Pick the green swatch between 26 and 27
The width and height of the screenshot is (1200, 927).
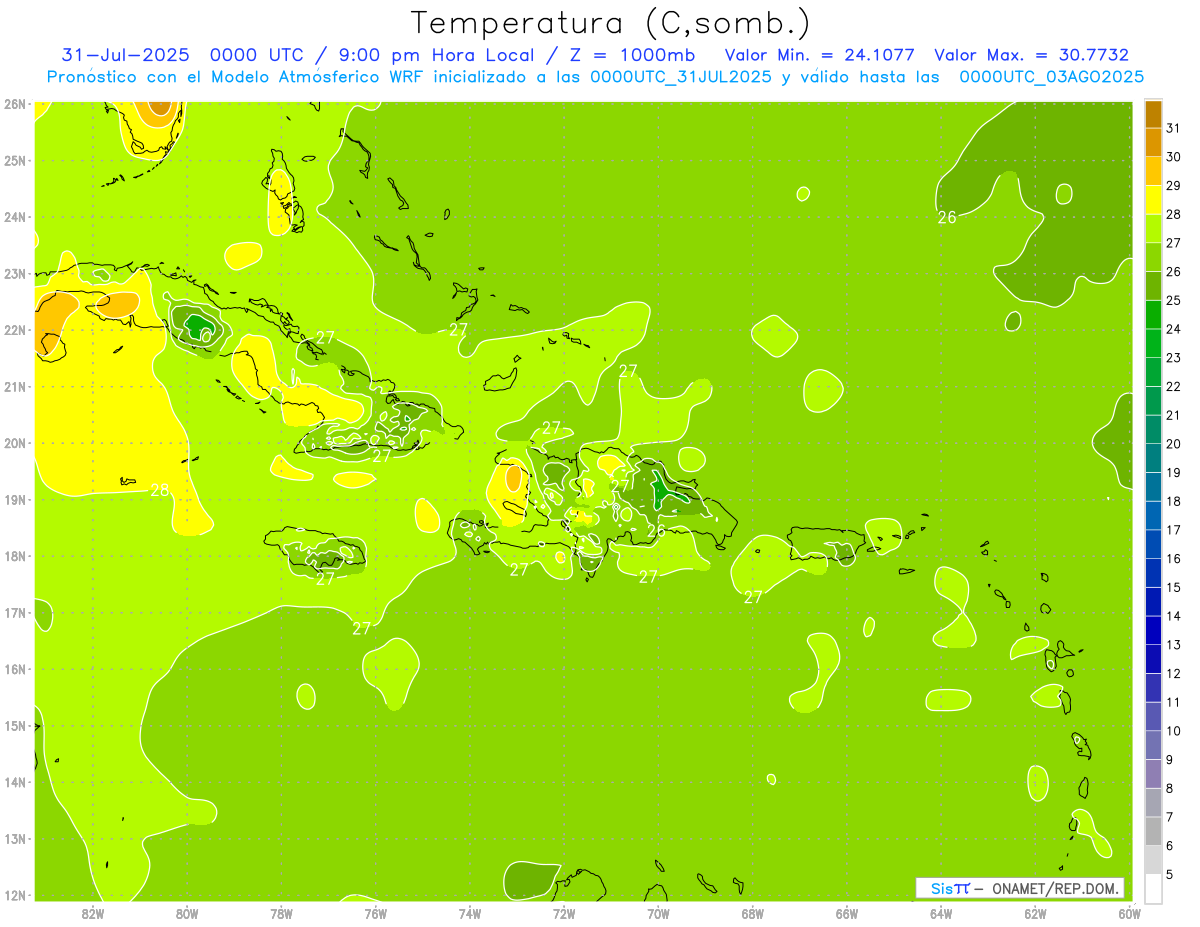(1153, 257)
